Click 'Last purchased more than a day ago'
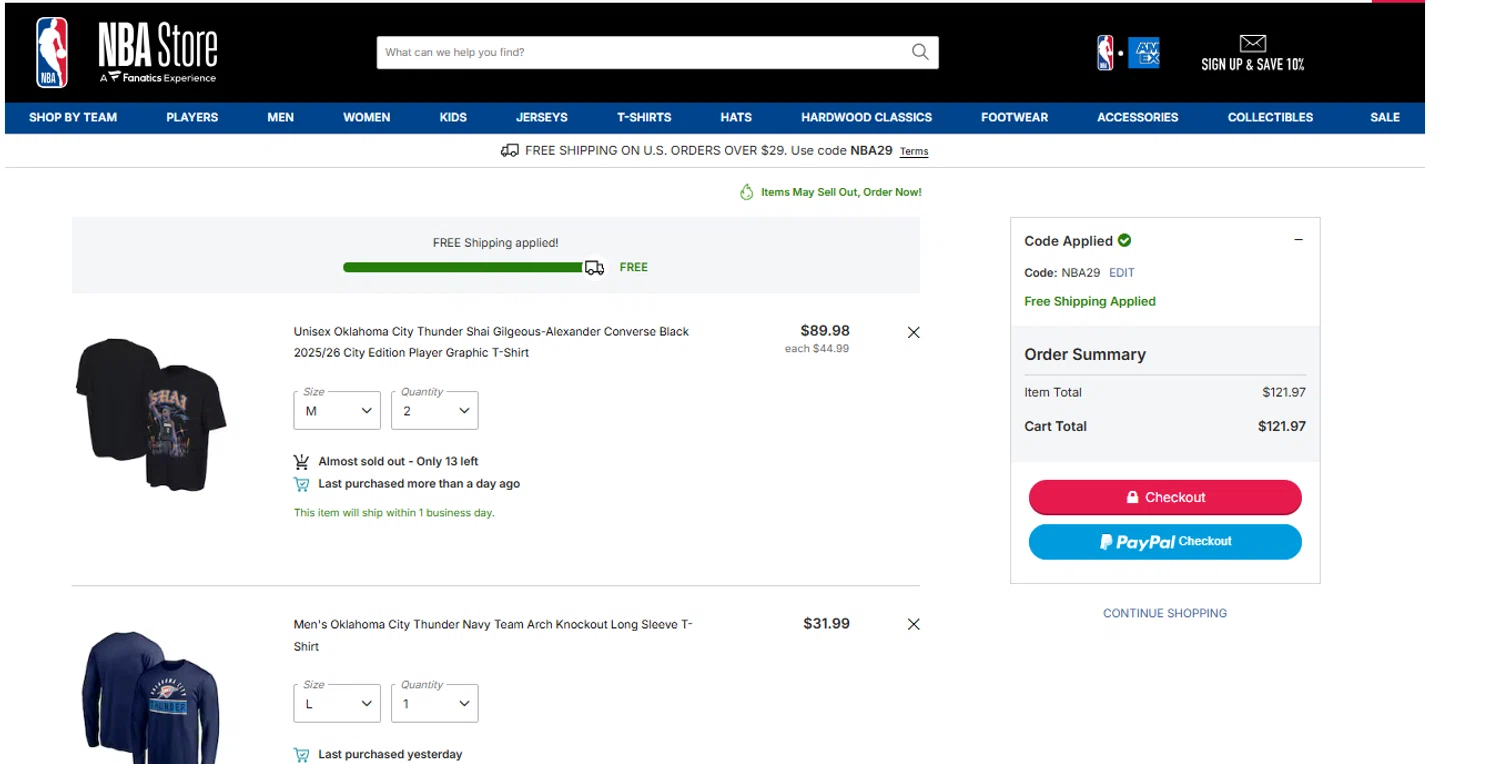 point(419,483)
